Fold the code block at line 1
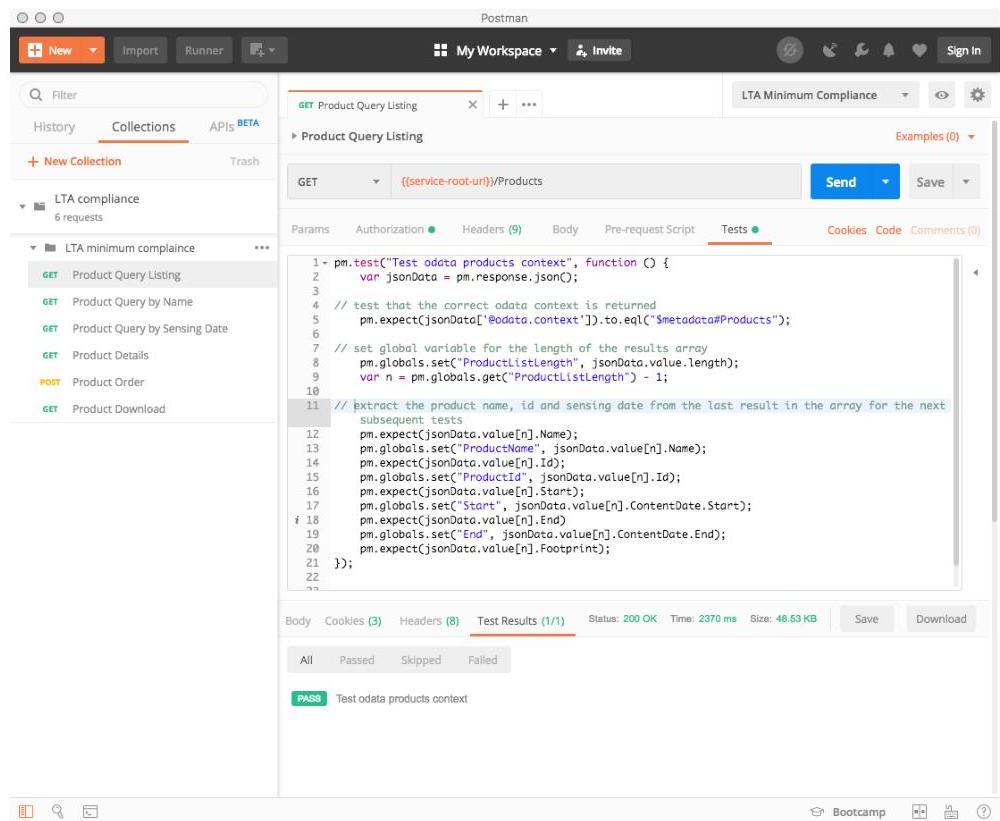 [x=325, y=263]
